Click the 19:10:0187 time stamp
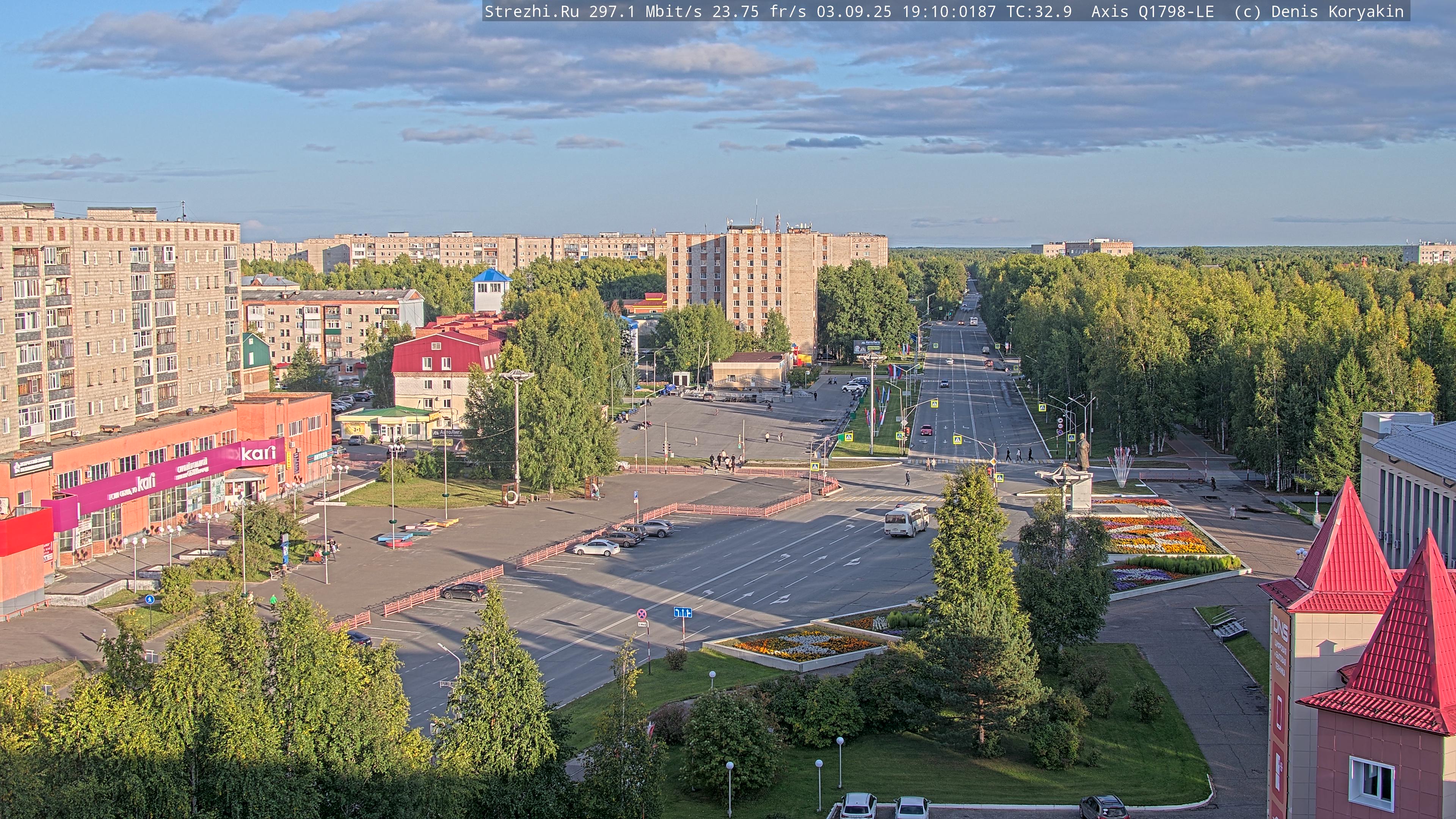Viewport: 1456px width, 819px height. coord(949,11)
